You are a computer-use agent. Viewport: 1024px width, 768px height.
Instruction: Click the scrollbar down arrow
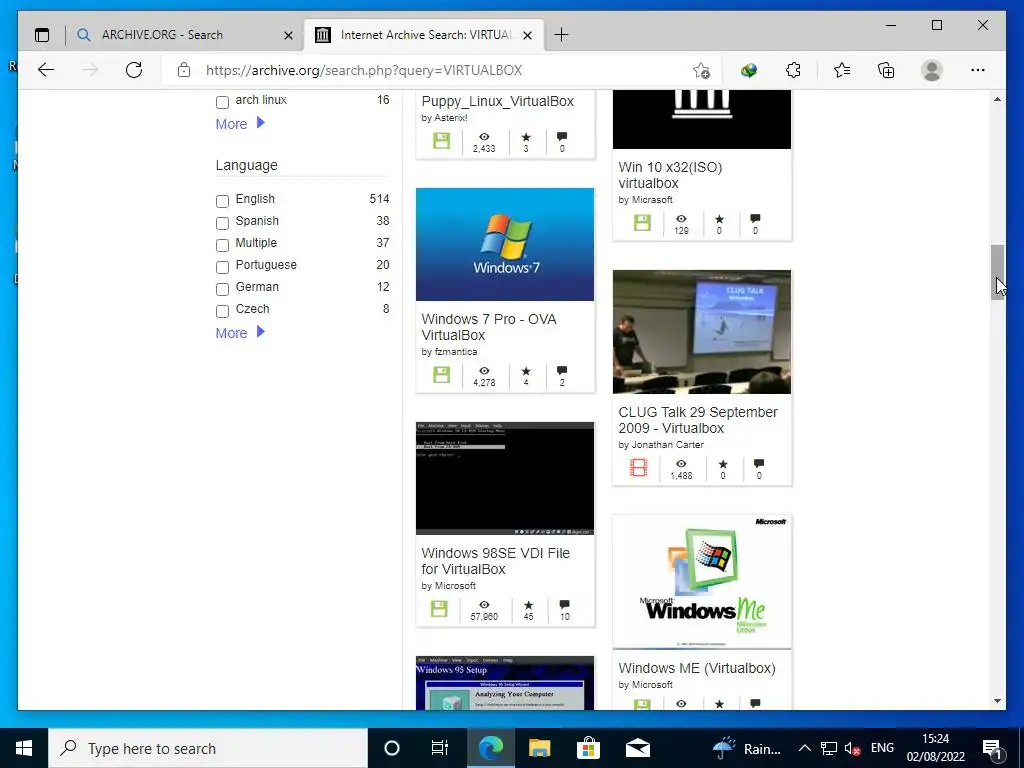coord(997,701)
